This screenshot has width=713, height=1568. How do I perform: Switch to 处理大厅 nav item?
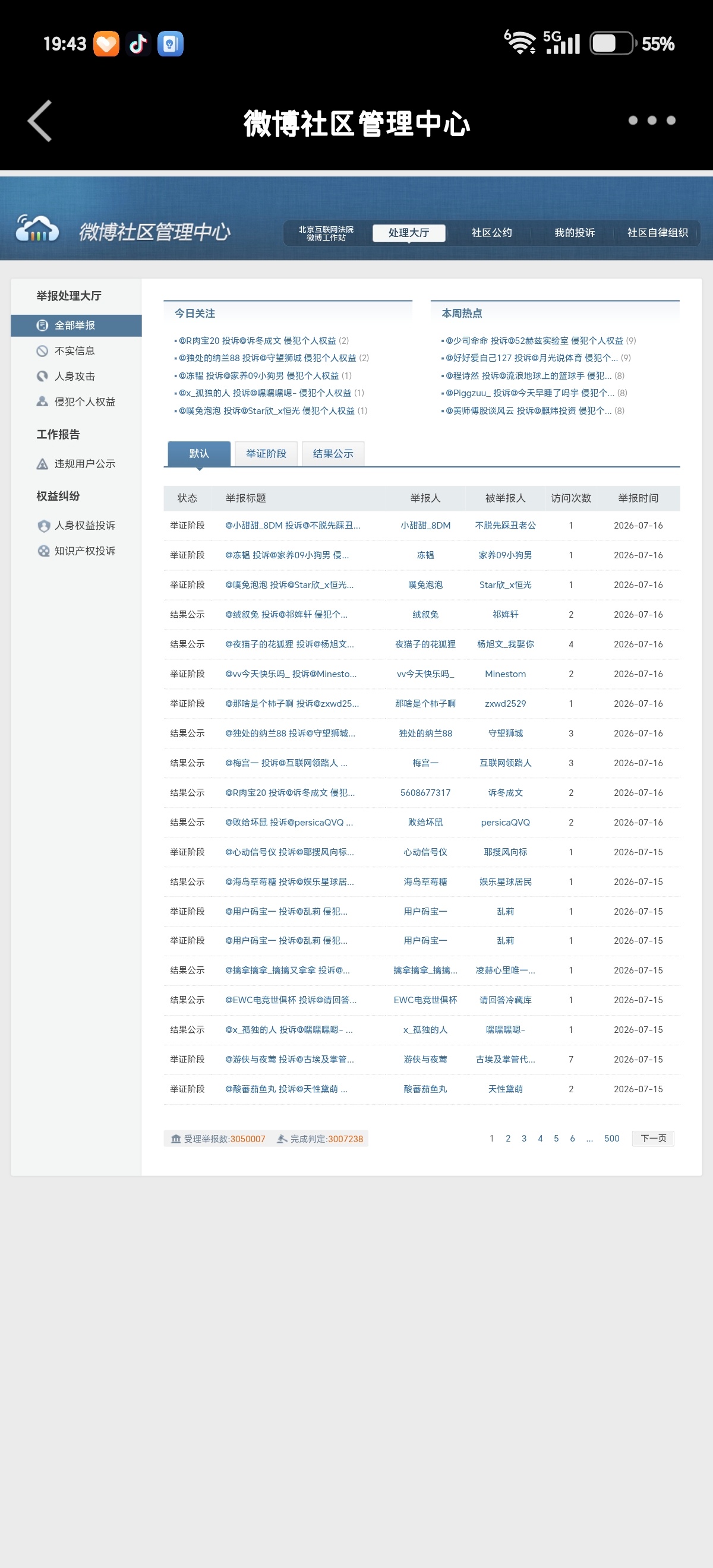(x=409, y=232)
